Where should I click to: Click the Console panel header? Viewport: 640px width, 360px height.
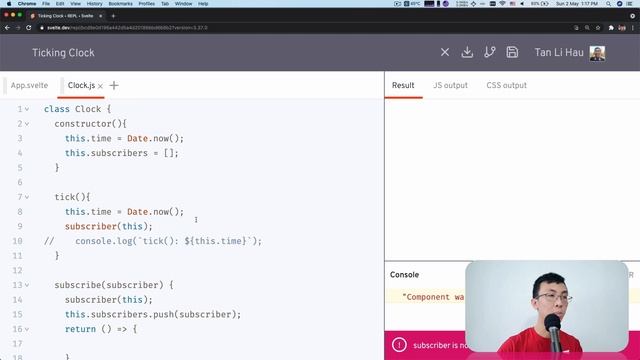[404, 275]
